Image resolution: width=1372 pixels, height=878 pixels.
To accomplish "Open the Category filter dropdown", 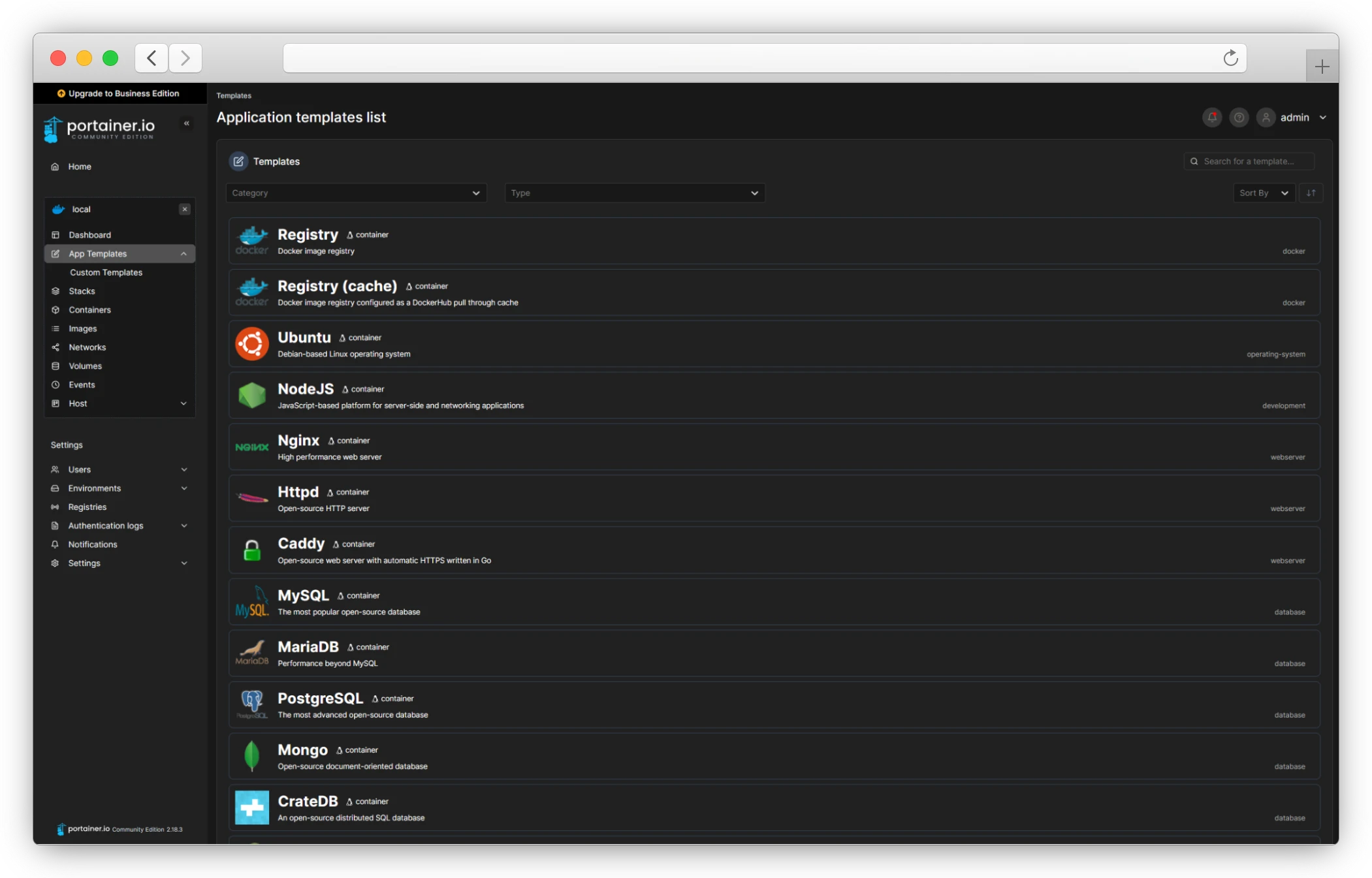I will coord(357,193).
